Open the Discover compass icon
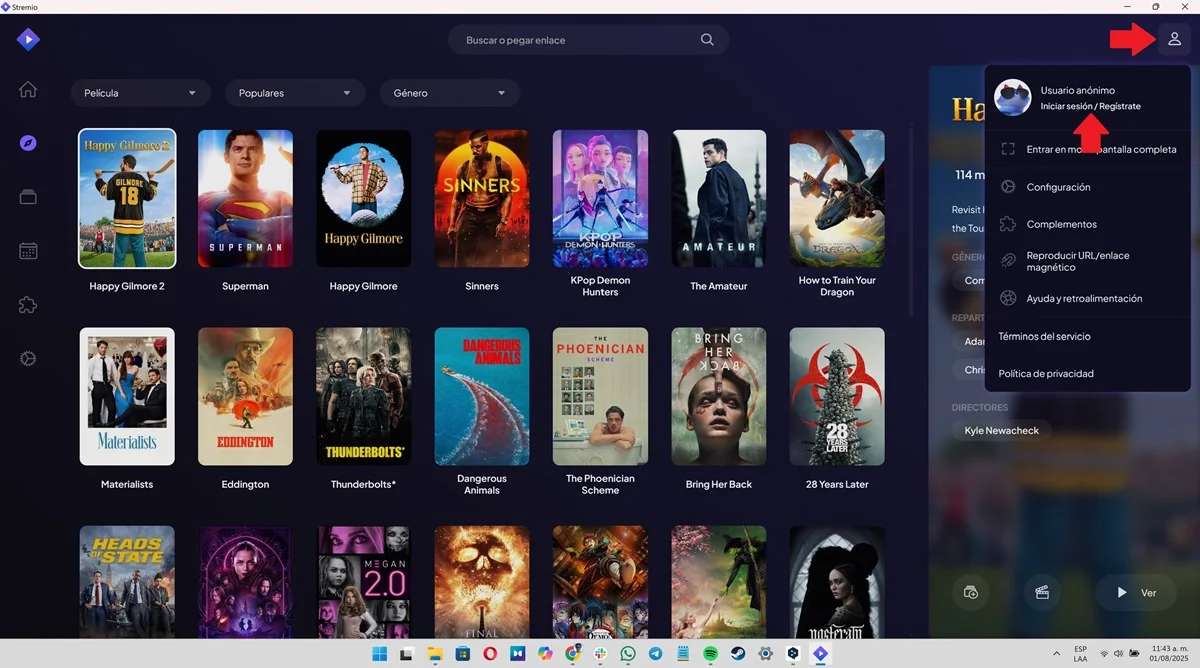 (x=28, y=143)
